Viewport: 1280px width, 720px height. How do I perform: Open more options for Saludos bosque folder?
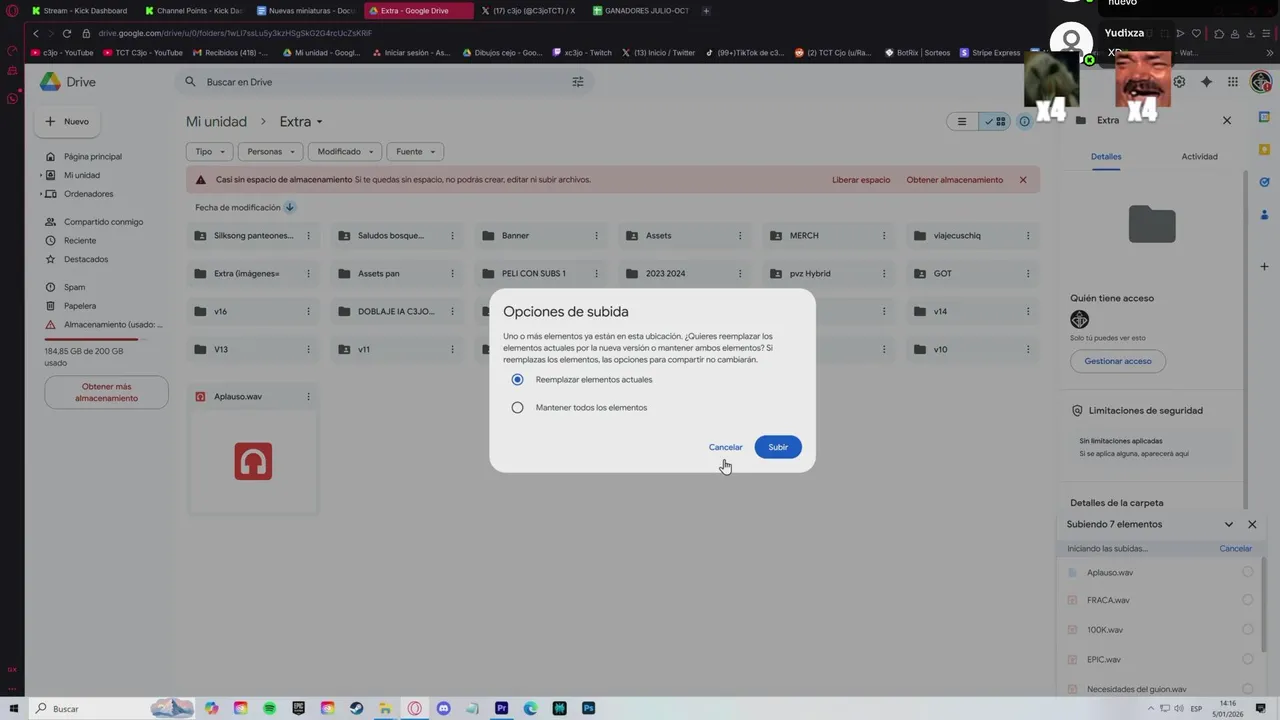[x=452, y=236]
